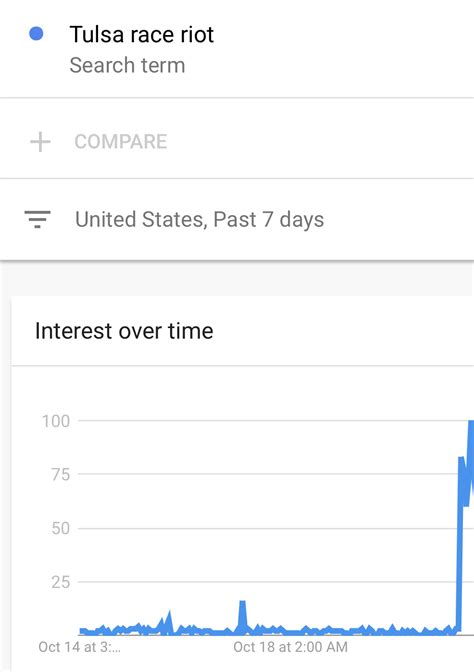Select the Tulsa race riot search term
The image size is (474, 672).
pyautogui.click(x=141, y=34)
